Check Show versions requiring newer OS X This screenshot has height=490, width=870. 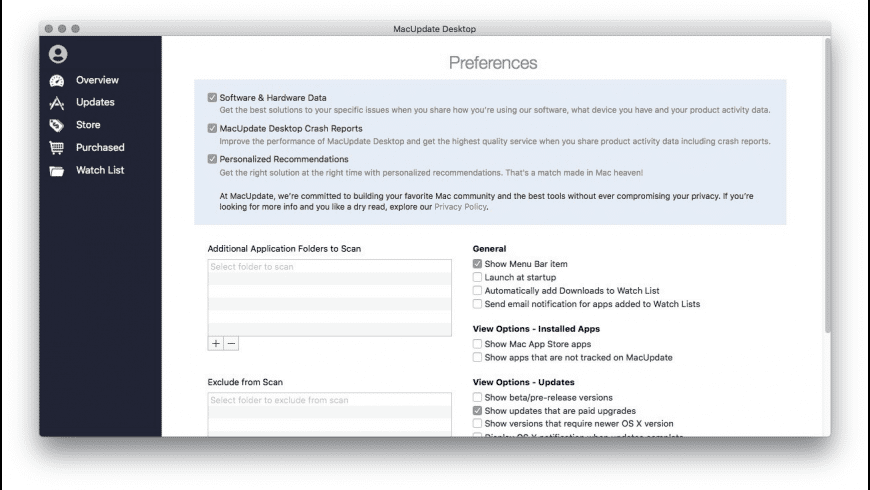[x=477, y=423]
